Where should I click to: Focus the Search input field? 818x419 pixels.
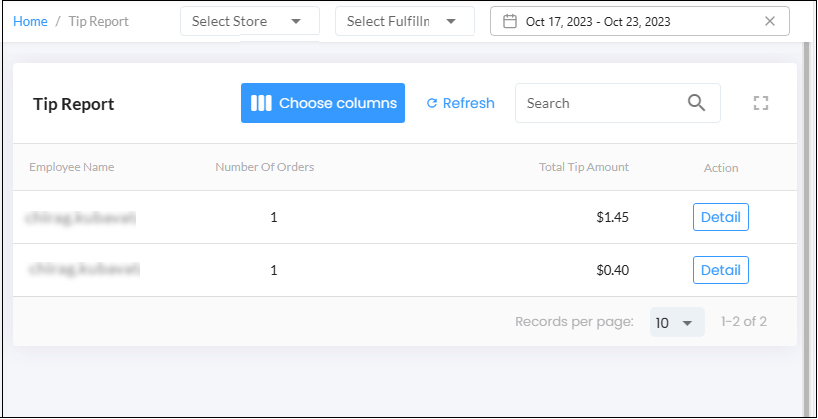(x=618, y=103)
